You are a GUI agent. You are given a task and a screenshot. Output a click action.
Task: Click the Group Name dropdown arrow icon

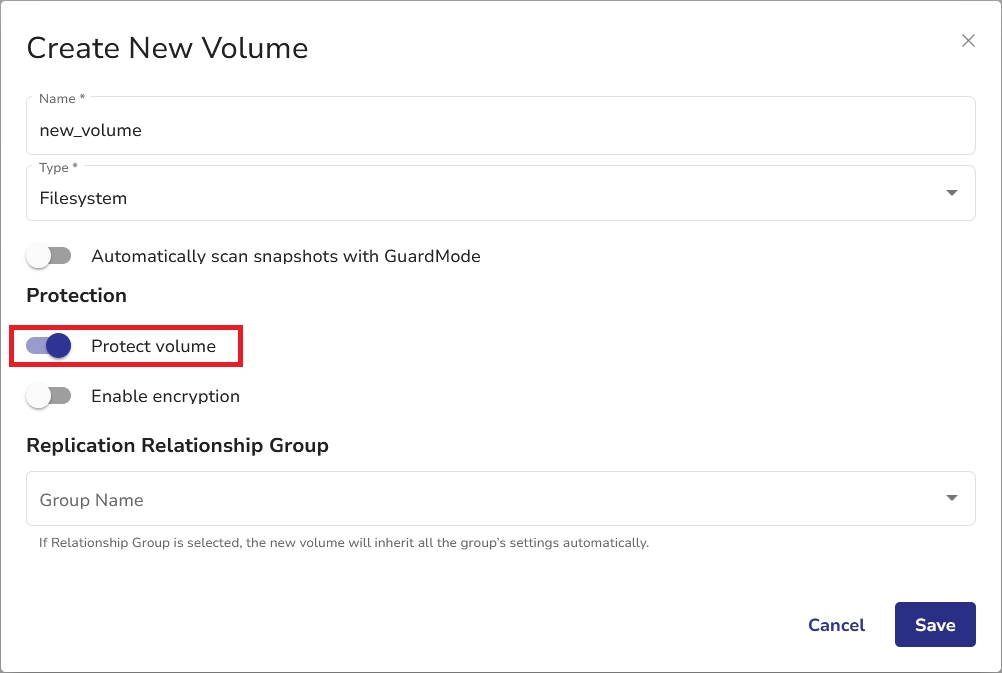pyautogui.click(x=951, y=498)
